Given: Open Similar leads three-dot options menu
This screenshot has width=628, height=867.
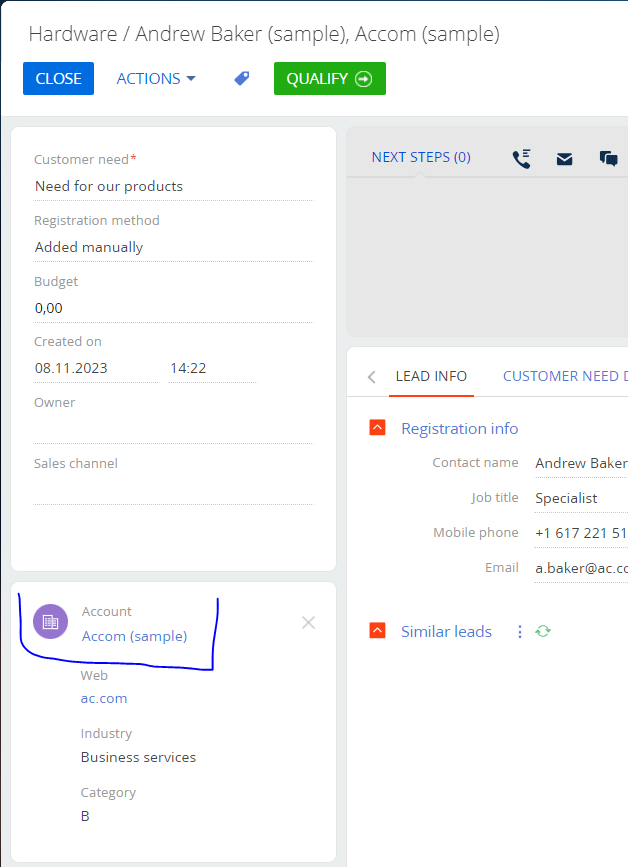Looking at the screenshot, I should tap(520, 631).
